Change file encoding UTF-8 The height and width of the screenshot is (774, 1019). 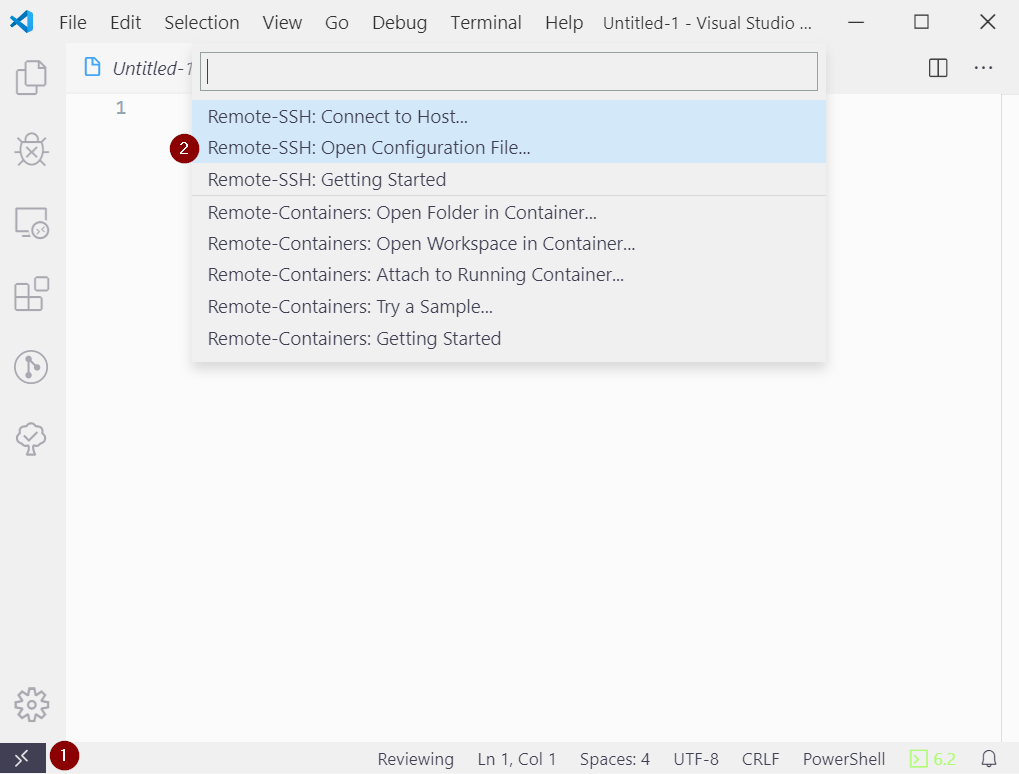pos(696,759)
